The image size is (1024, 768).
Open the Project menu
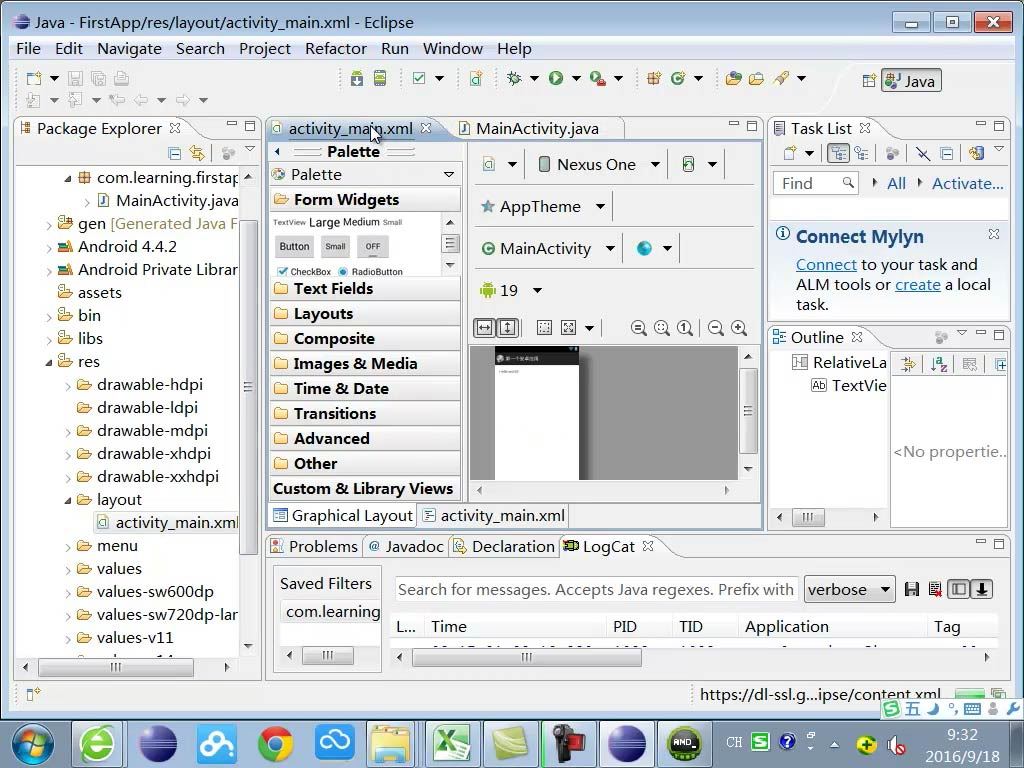(264, 49)
